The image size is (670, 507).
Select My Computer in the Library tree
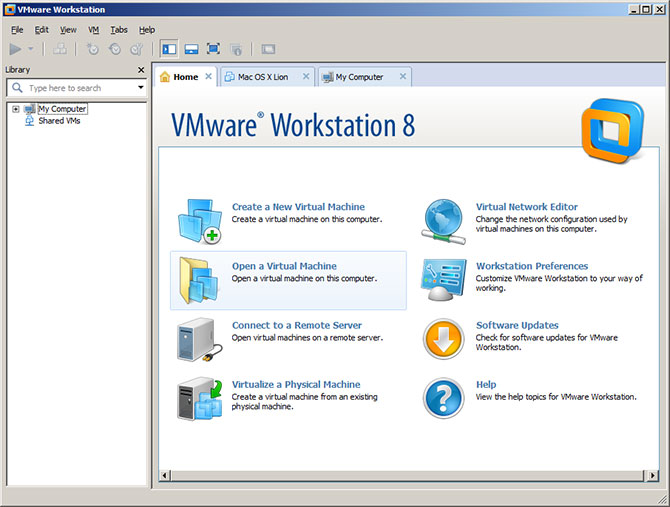click(62, 109)
